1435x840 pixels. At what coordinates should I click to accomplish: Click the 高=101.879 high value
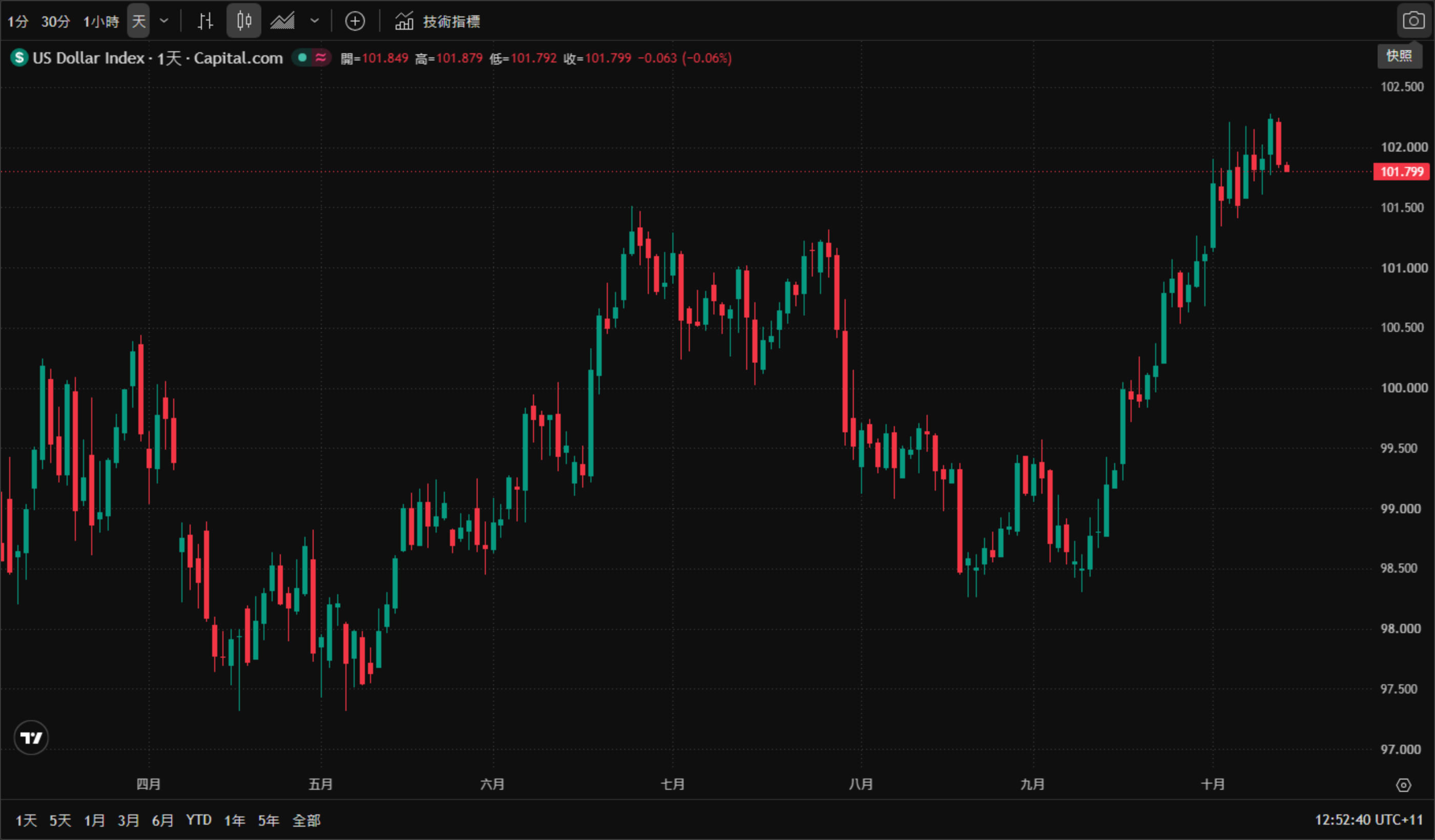[449, 58]
